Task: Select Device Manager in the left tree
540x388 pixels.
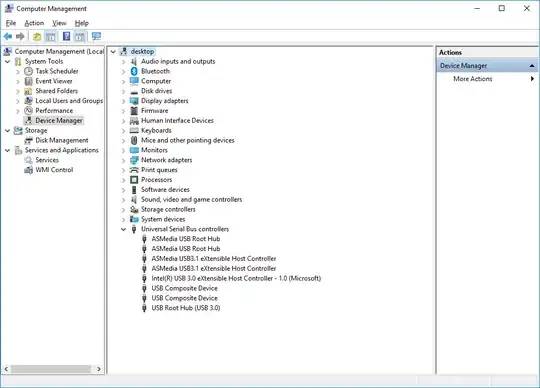Action: pos(59,120)
